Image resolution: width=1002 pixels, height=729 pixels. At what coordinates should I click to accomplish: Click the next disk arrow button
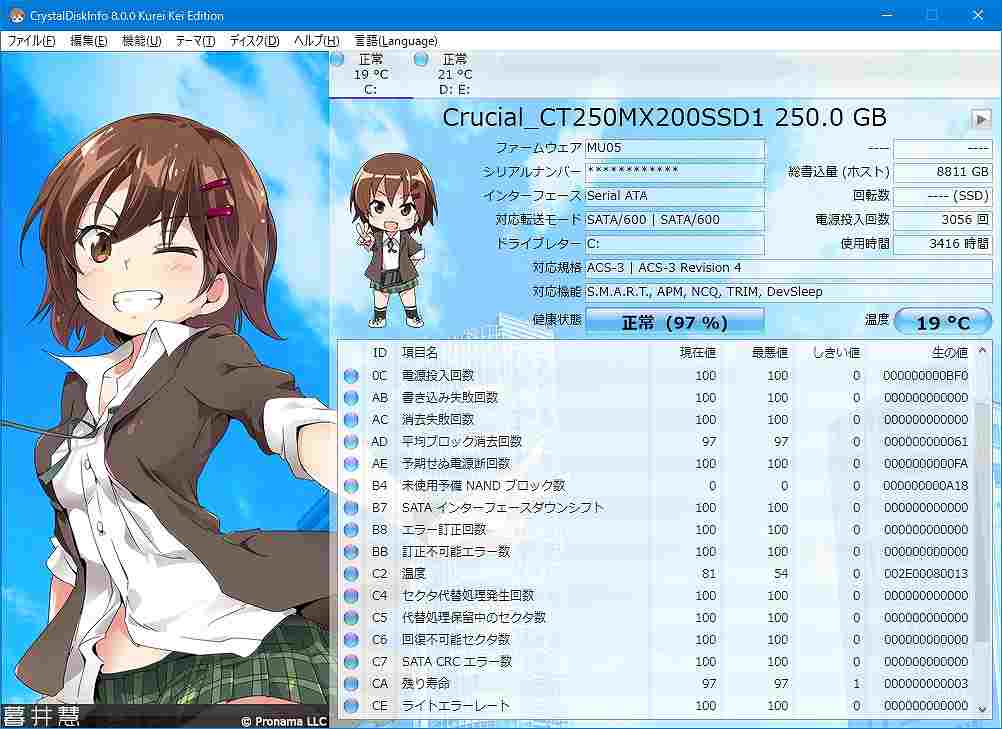click(x=980, y=119)
